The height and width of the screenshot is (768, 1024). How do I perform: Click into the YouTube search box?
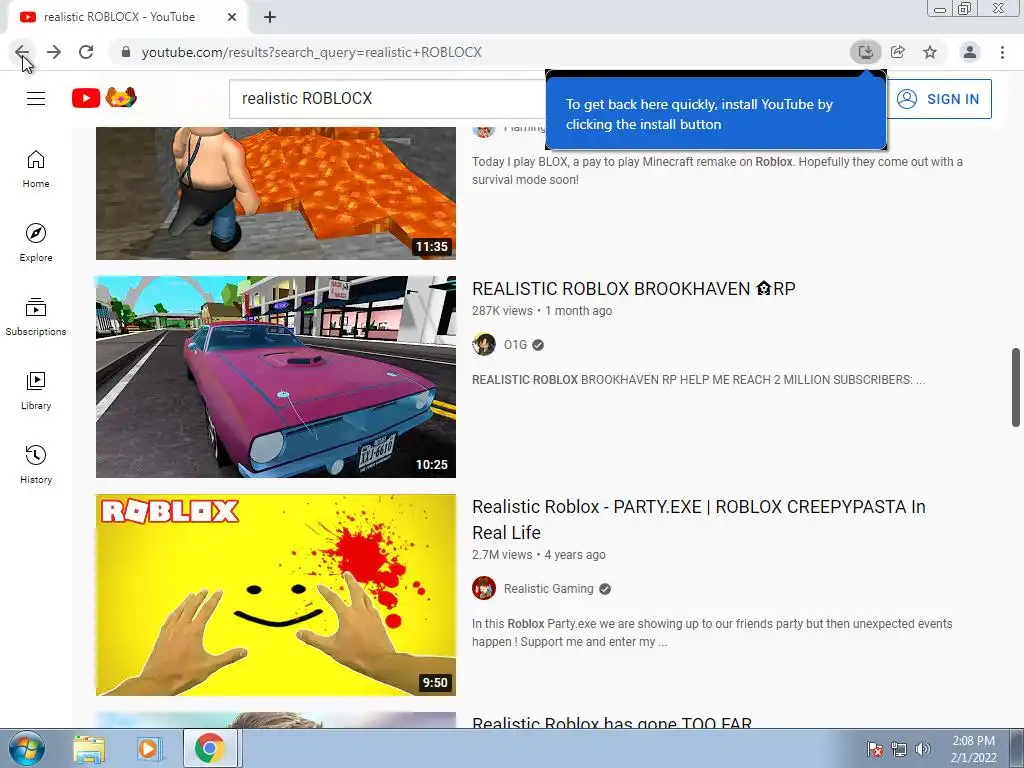[x=387, y=99]
